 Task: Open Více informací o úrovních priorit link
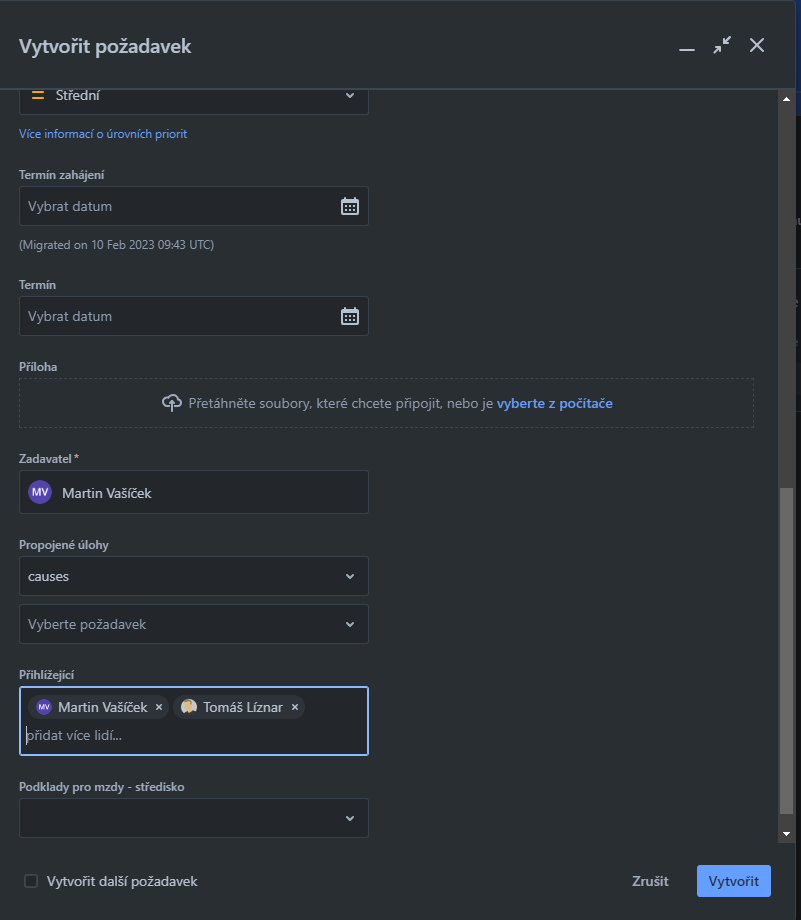pos(103,134)
